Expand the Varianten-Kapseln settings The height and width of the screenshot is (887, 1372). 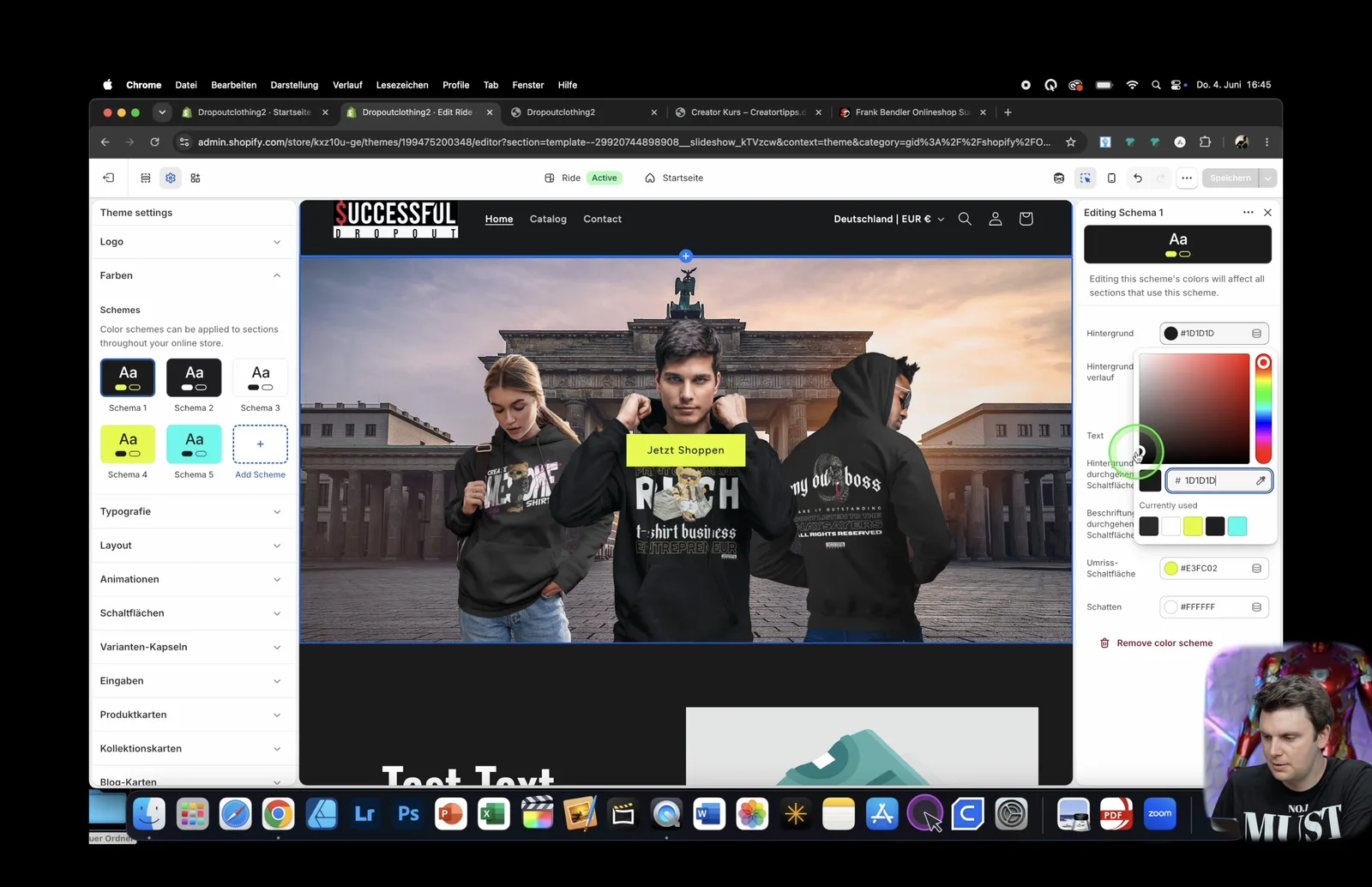193,647
